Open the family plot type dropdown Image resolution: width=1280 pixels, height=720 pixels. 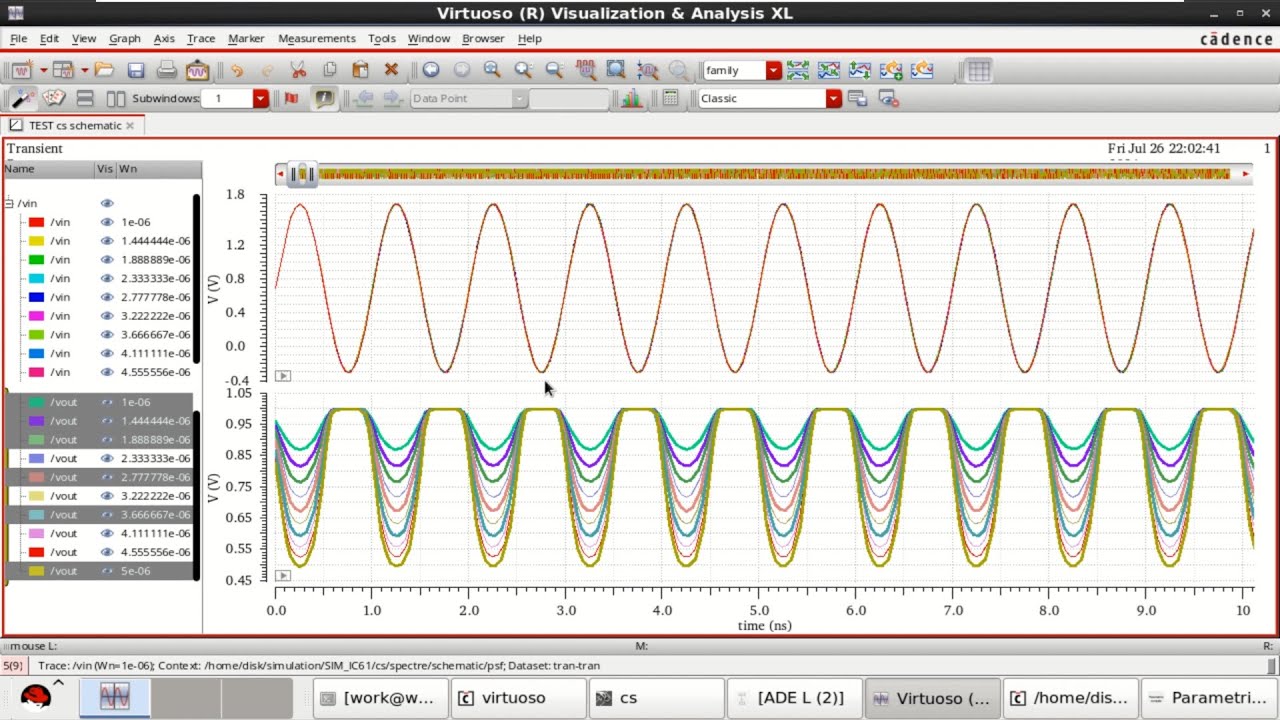774,70
